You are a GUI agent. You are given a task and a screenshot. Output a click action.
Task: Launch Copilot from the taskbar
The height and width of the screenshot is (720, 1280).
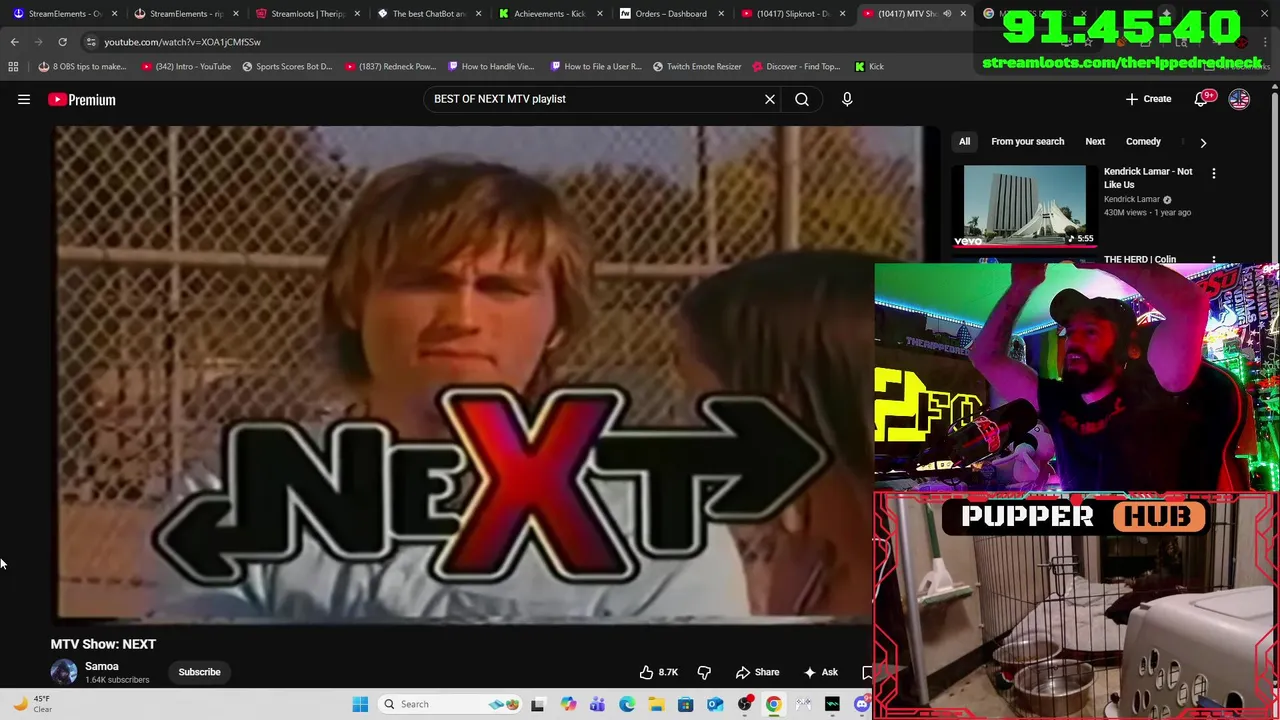point(568,704)
